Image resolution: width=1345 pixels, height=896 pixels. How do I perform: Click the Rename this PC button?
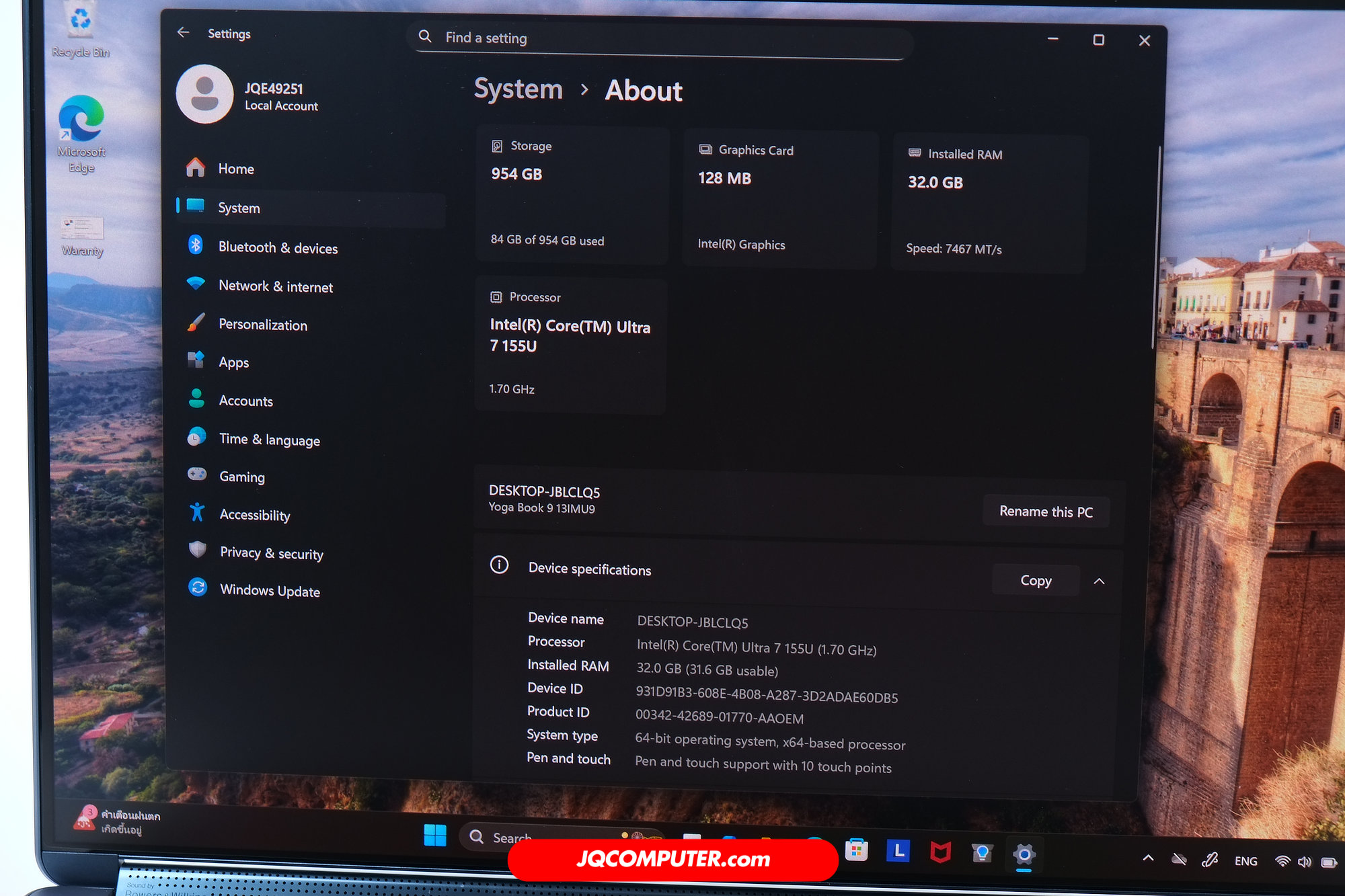(x=1046, y=512)
